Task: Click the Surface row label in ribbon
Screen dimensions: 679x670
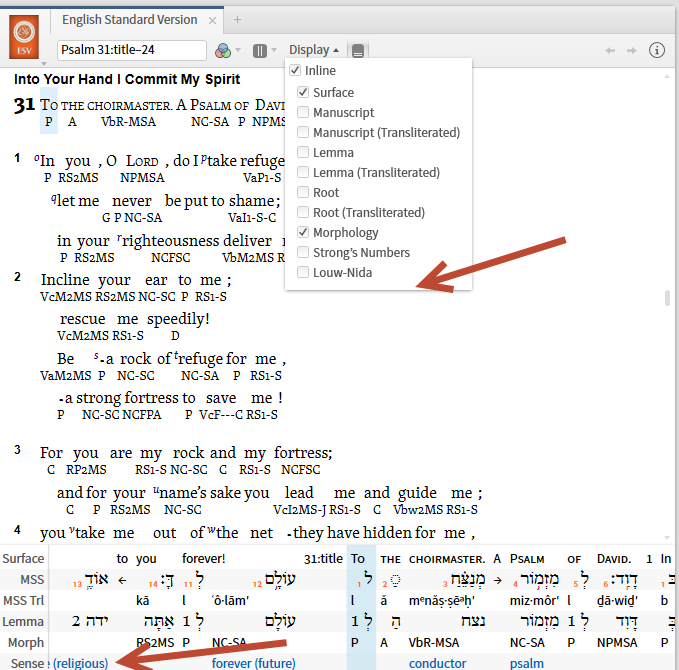Action: (x=23, y=559)
